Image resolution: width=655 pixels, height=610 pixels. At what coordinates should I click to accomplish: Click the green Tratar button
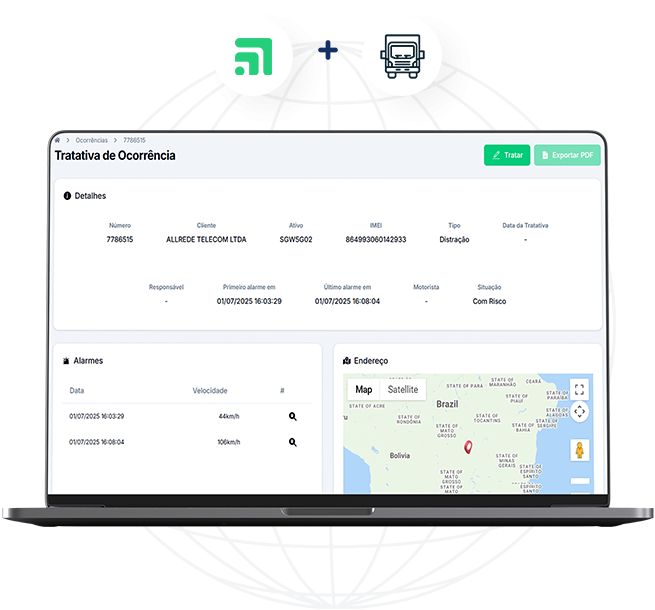(507, 155)
